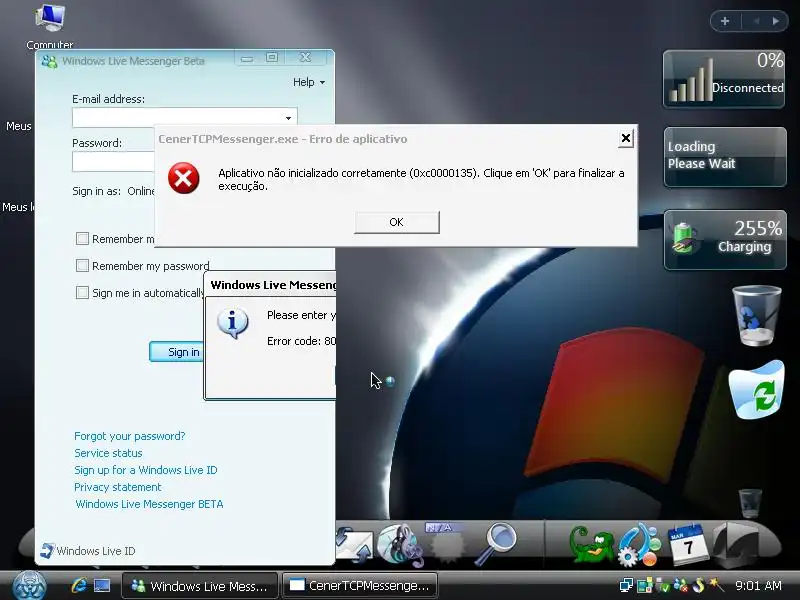Click Sign up for a Windows Live ID

145,470
